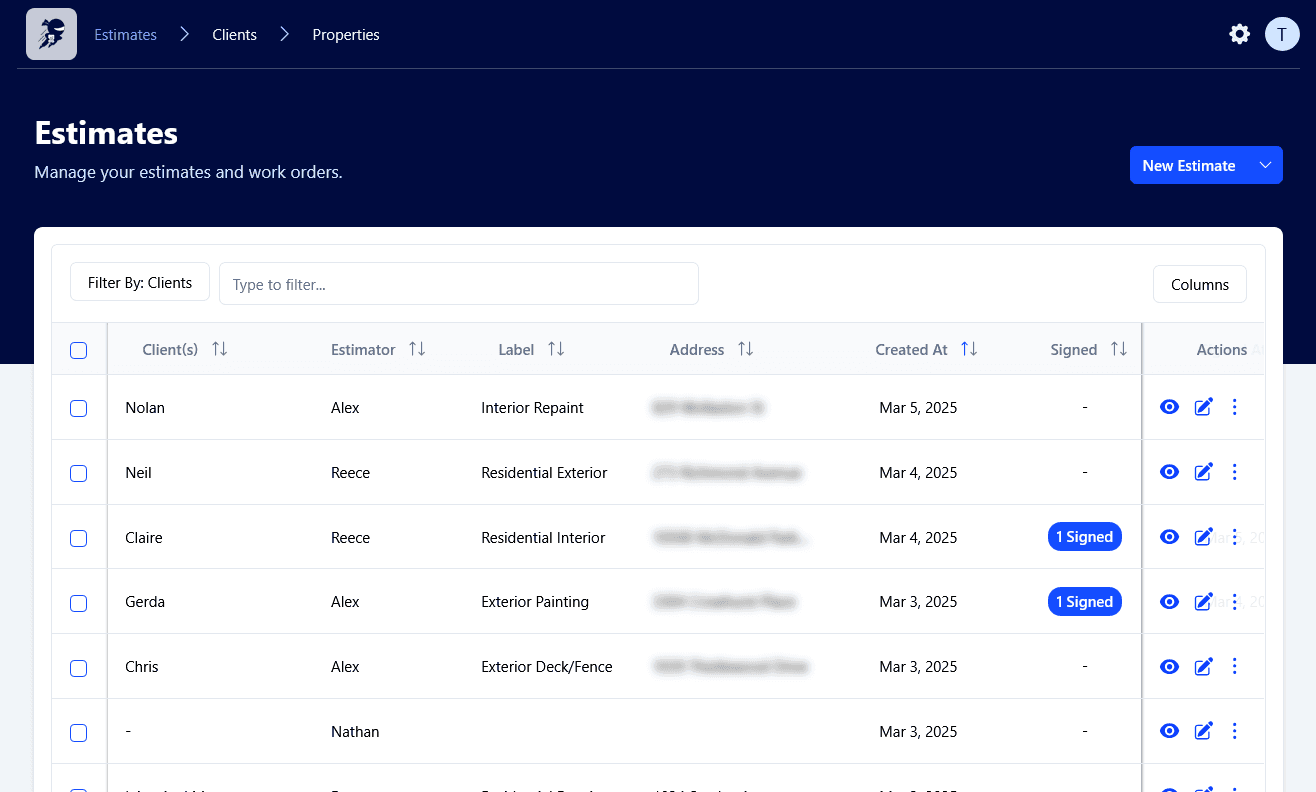Screen dimensions: 1316x792
Task: Check the select-all checkbox in header
Action: click(79, 350)
